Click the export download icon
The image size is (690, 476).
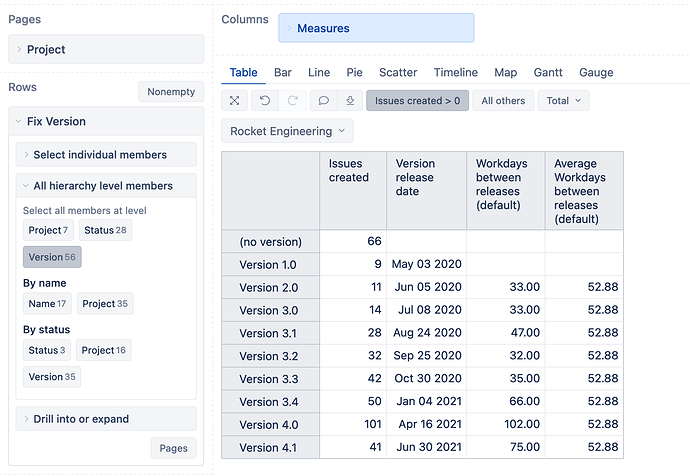tap(350, 101)
